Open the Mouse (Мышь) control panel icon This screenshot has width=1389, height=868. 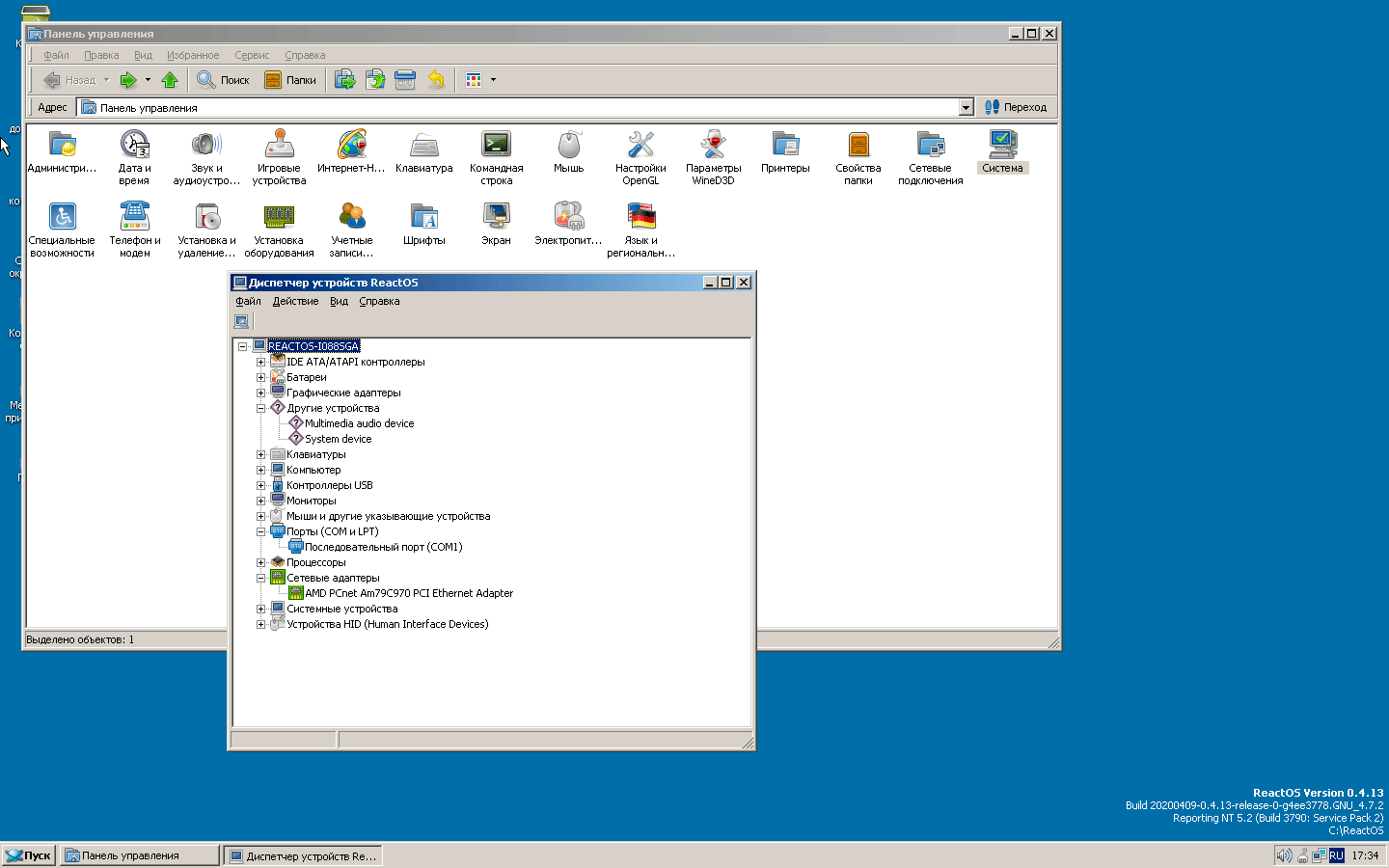coord(568,147)
